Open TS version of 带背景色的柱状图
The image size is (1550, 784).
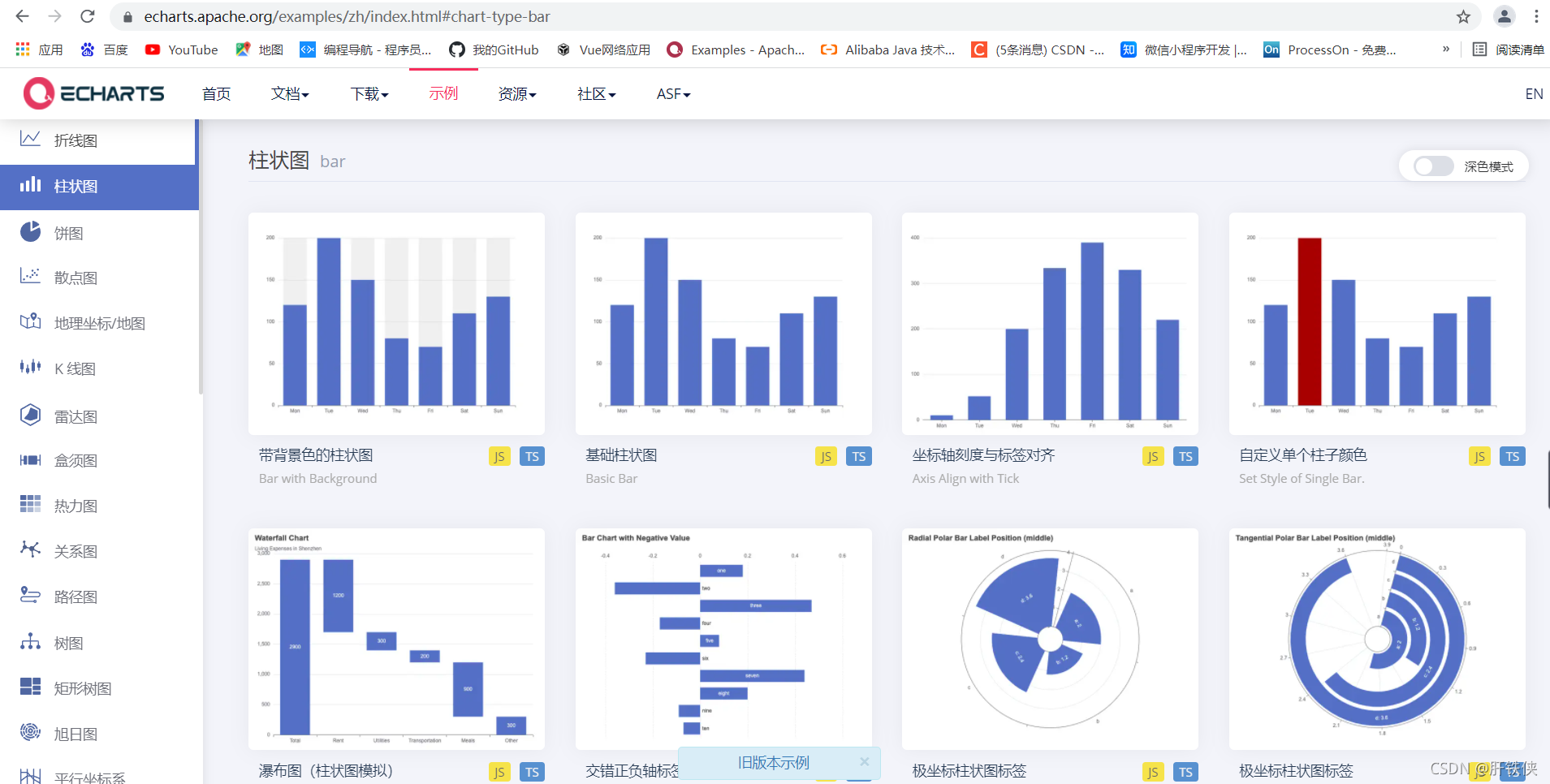(532, 456)
